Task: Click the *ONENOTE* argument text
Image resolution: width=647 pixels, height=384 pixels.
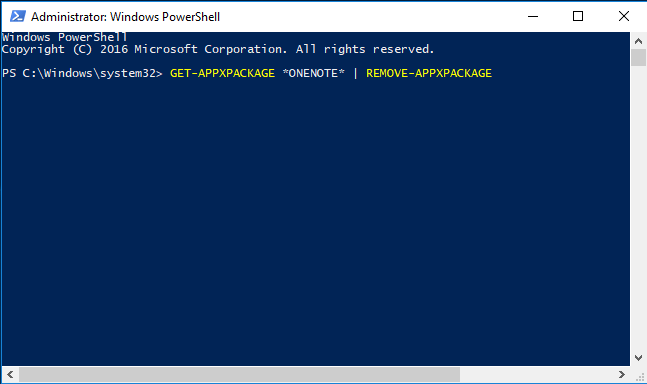Action: tap(314, 73)
